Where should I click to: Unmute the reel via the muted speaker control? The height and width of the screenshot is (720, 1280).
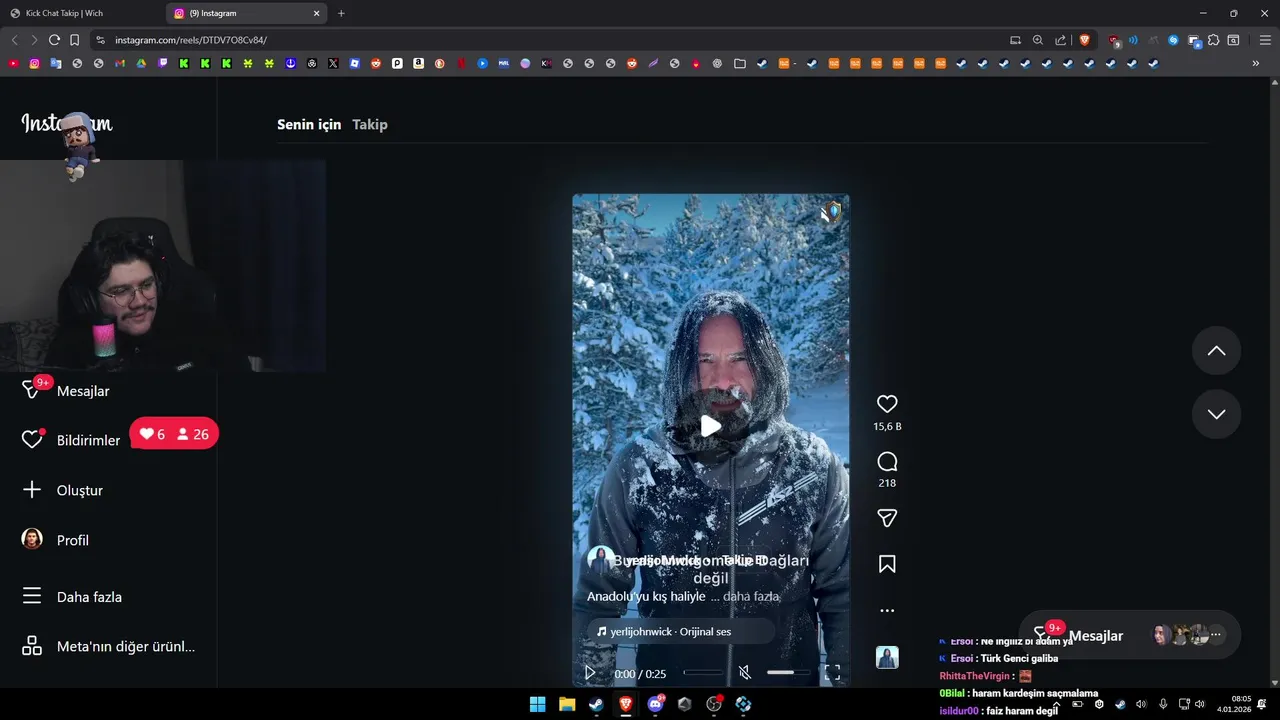click(x=744, y=673)
